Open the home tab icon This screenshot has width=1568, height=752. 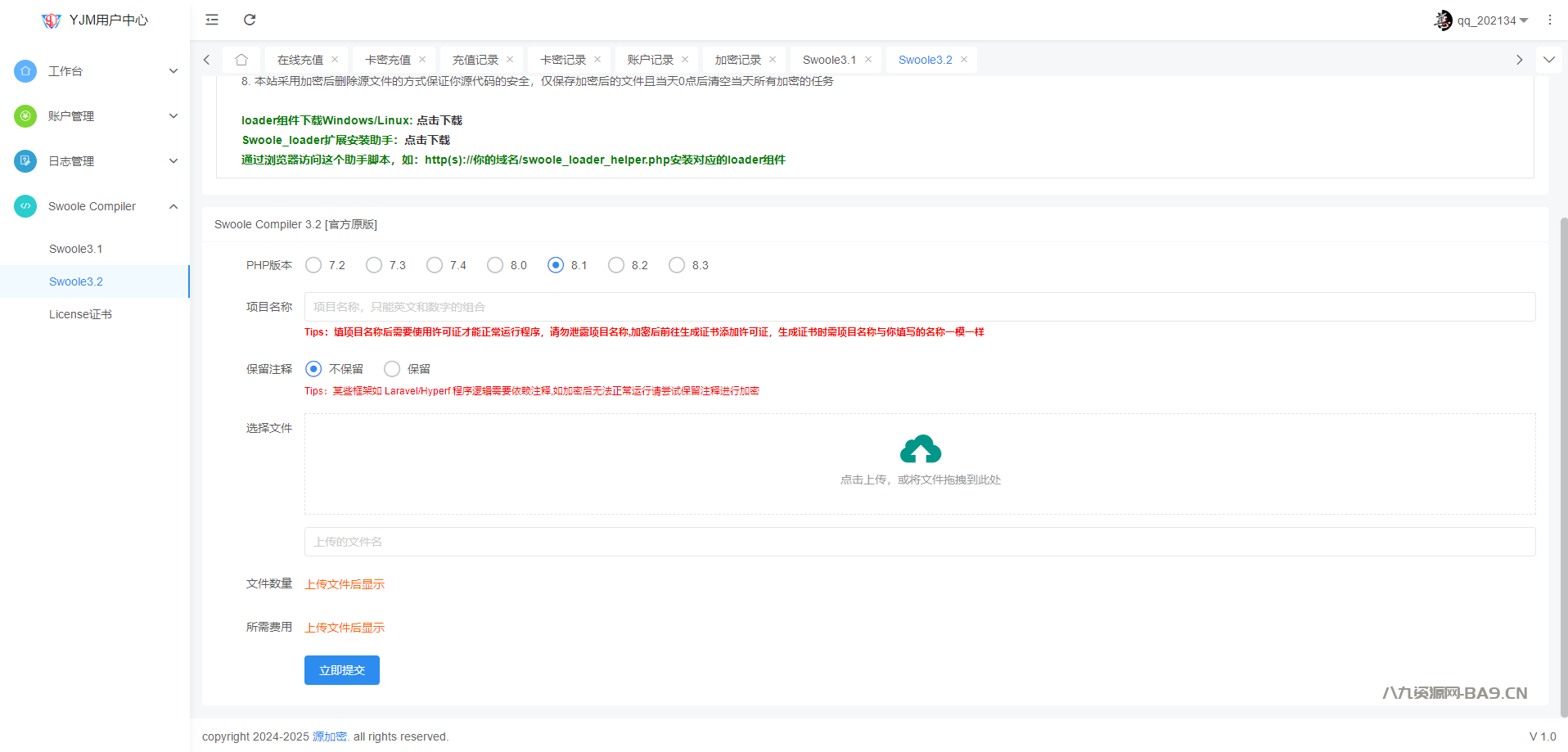(x=241, y=60)
